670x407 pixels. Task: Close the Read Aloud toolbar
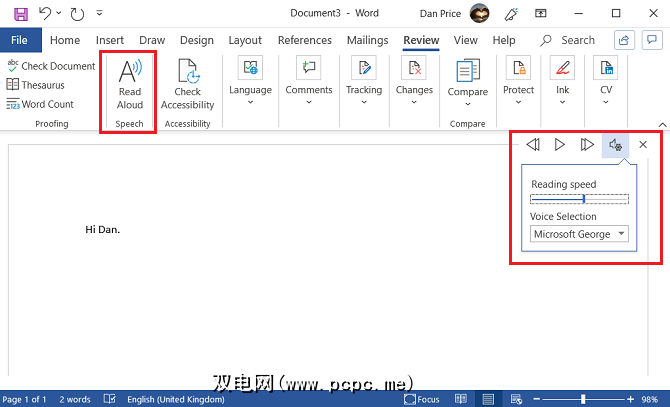click(643, 145)
